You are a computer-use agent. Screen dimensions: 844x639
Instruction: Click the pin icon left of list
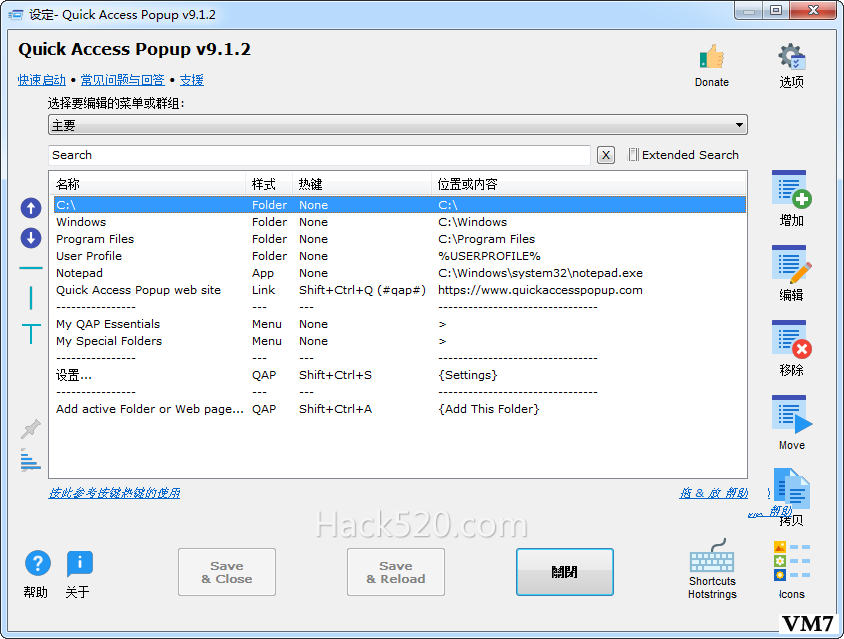31,429
